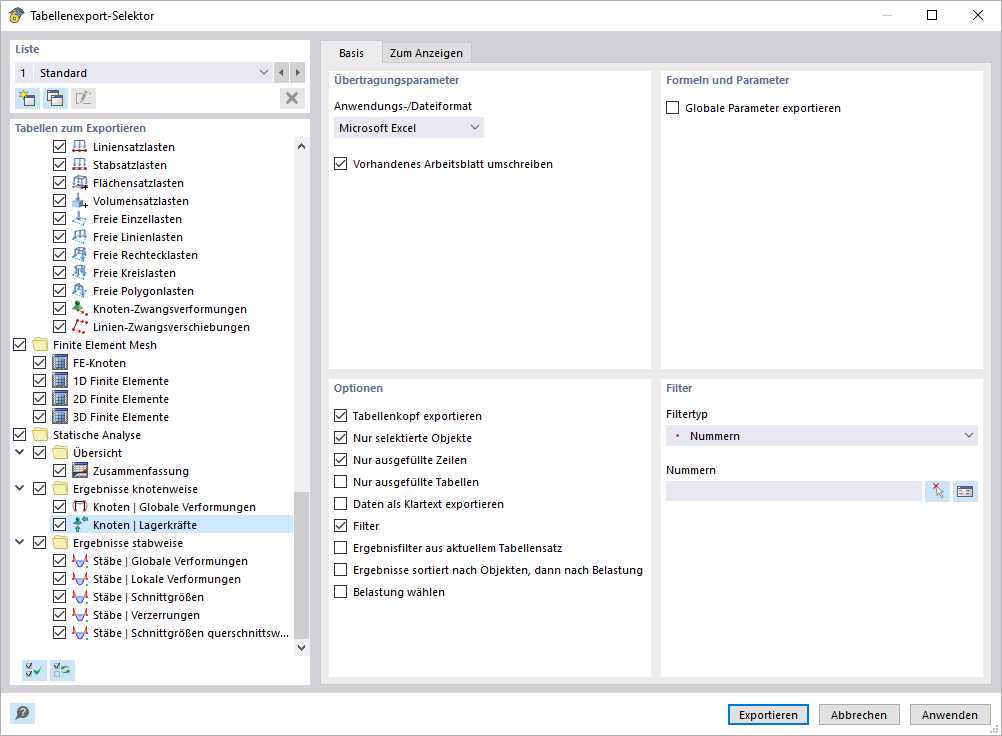Click the copy list icon
1002x736 pixels.
coord(55,98)
